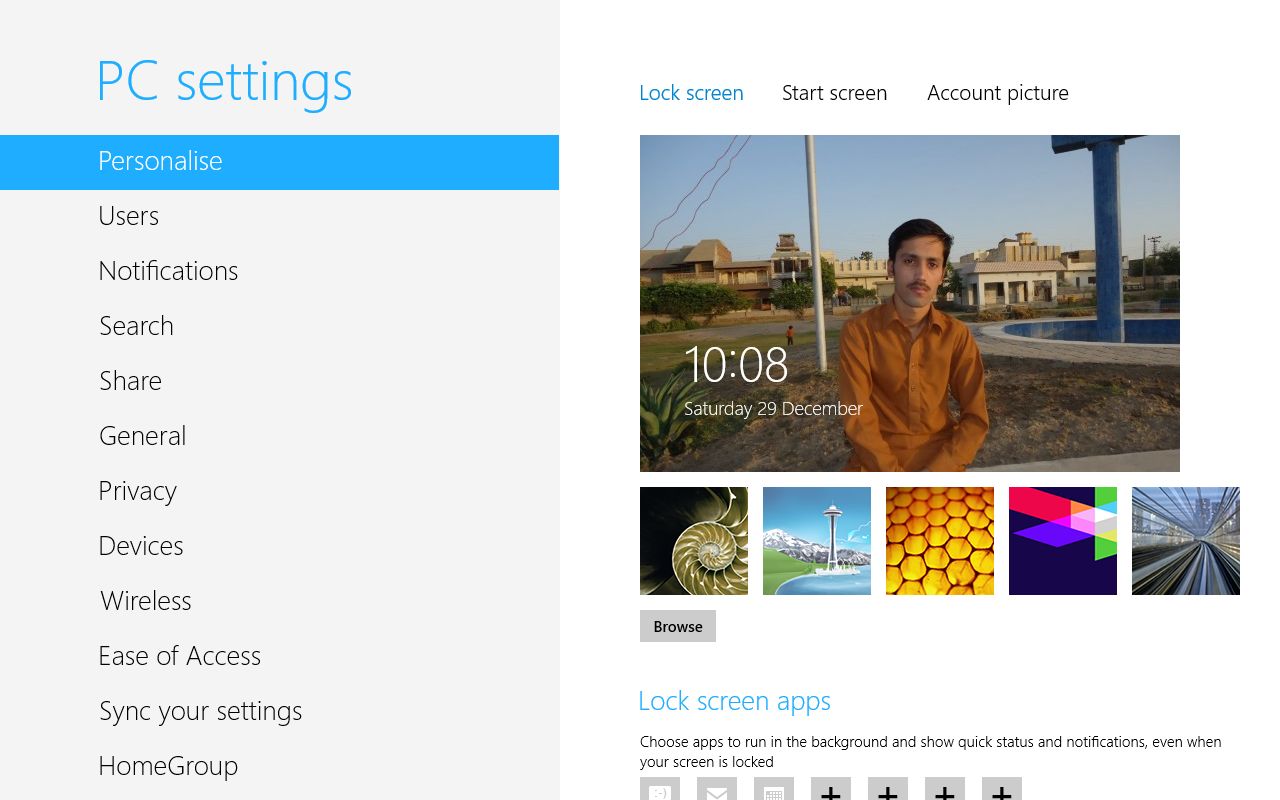The image size is (1280, 800).
Task: Choose the railway tunnel picture thumbnail
Action: pos(1186,541)
